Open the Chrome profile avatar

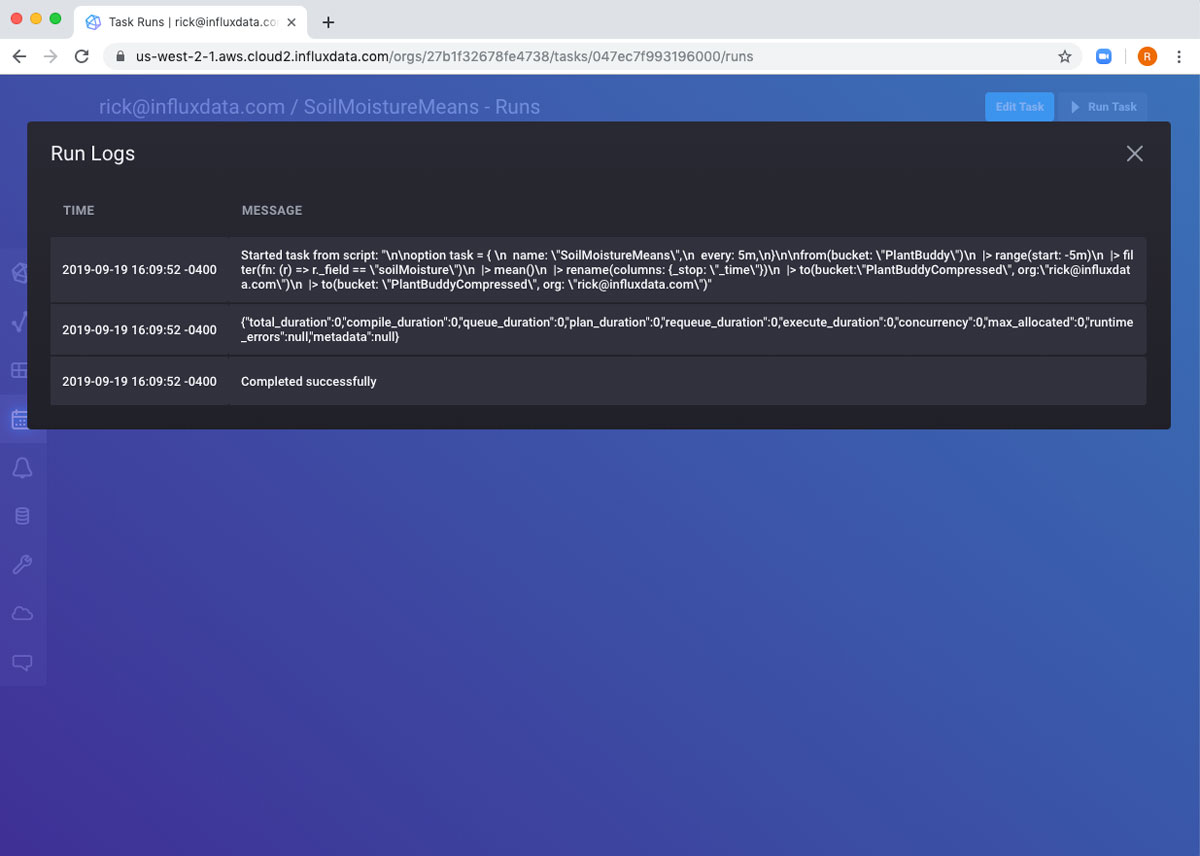coord(1147,57)
